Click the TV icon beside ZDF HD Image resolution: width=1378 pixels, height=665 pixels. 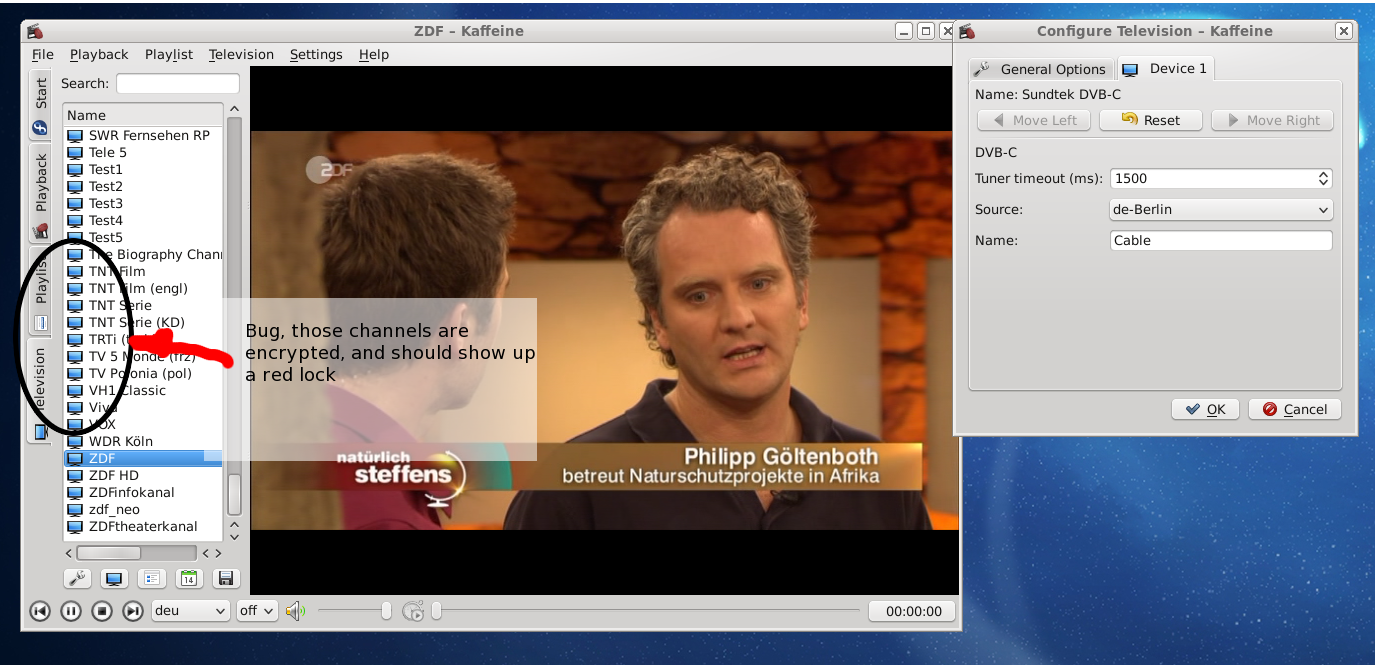[x=75, y=475]
